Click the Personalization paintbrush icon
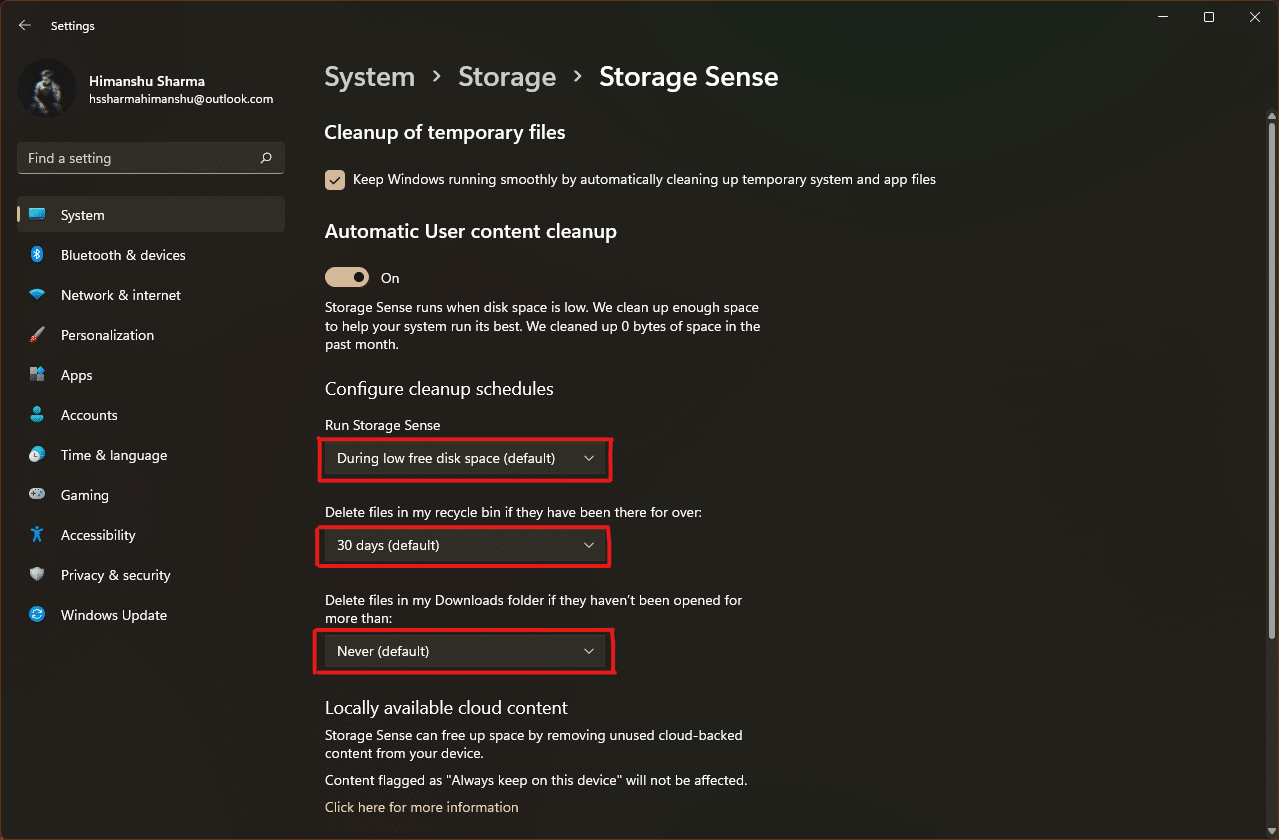This screenshot has height=840, width=1279. pyautogui.click(x=37, y=335)
